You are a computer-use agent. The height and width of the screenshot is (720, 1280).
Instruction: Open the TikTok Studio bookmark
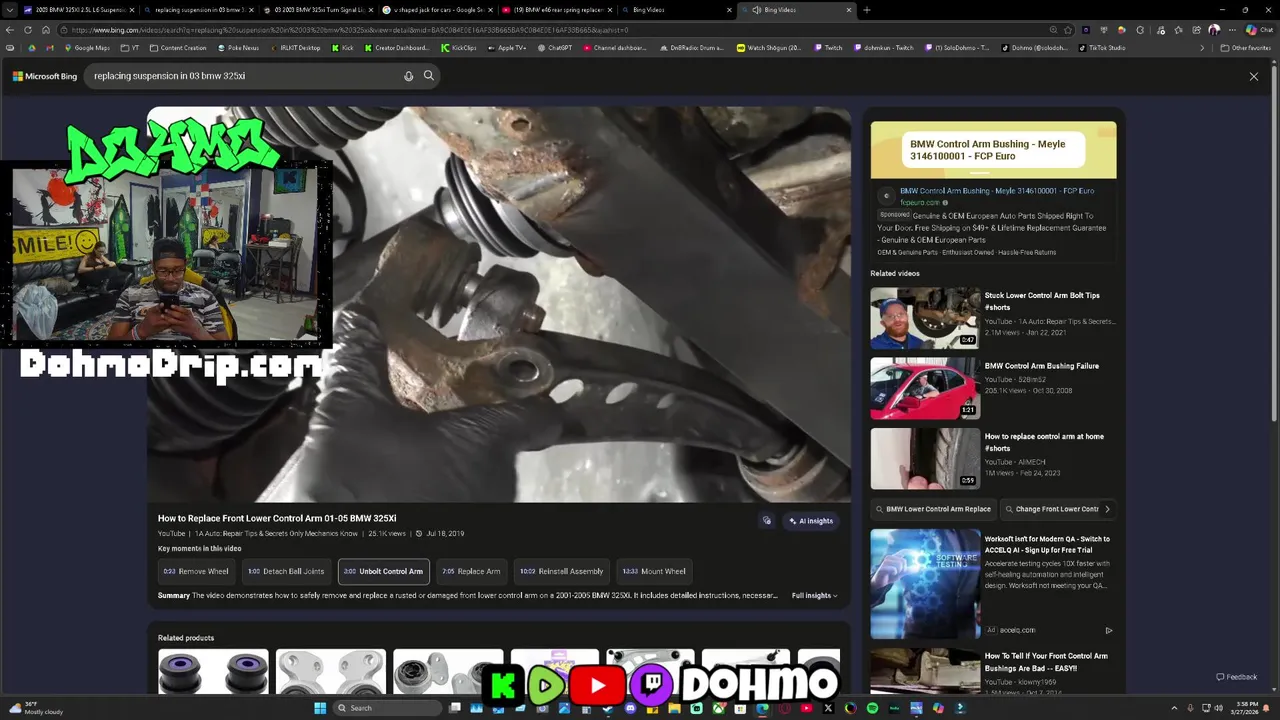click(x=1101, y=48)
